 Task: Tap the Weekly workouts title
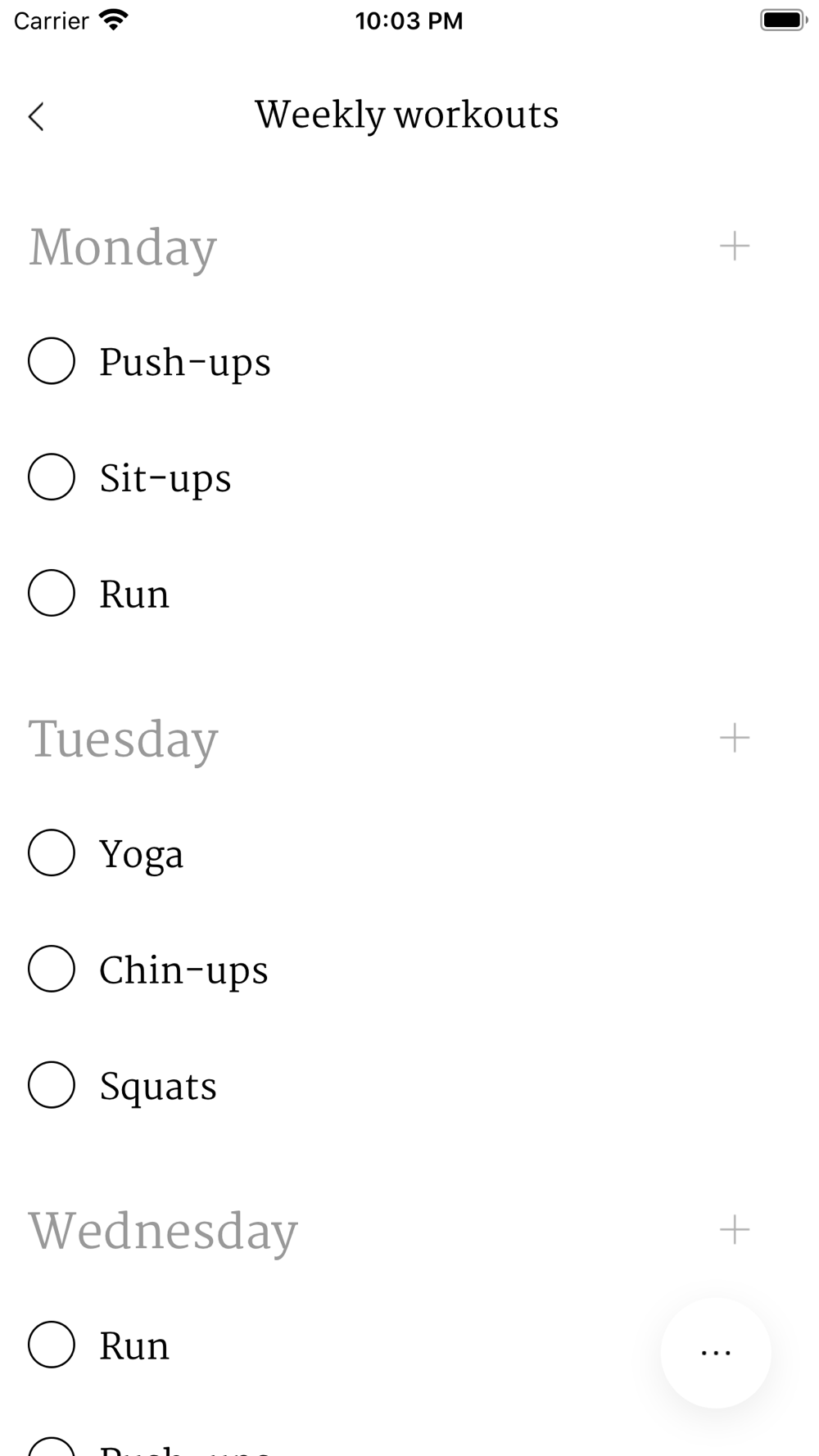pos(407,115)
